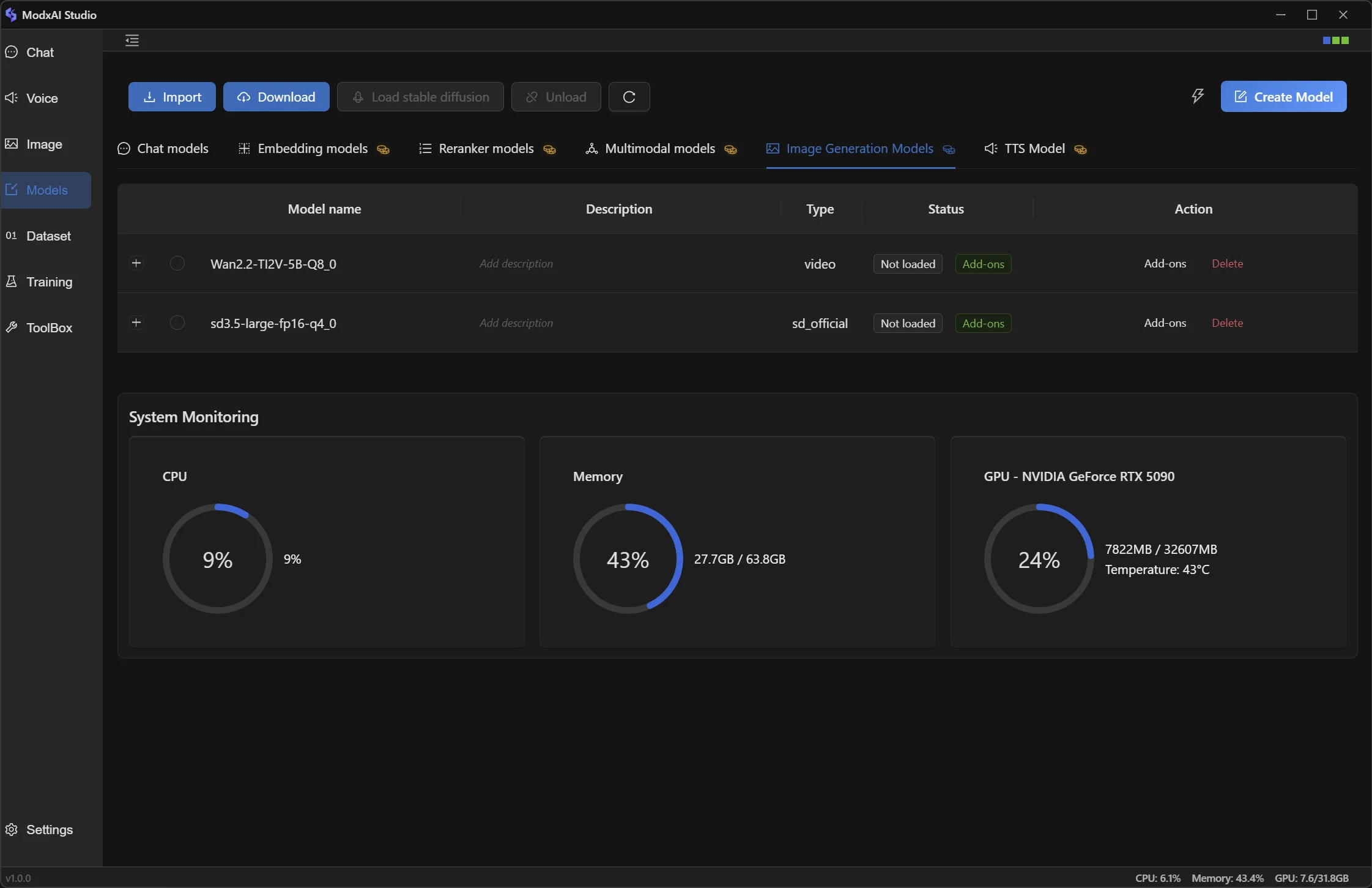
Task: Click the Create Model button
Action: [x=1283, y=97]
